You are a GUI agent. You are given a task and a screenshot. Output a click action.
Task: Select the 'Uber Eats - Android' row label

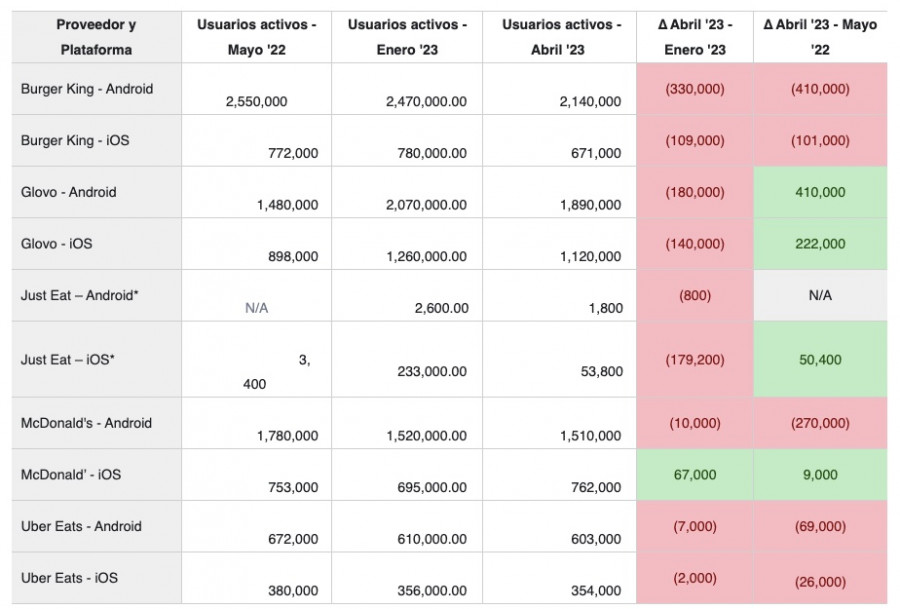click(81, 526)
